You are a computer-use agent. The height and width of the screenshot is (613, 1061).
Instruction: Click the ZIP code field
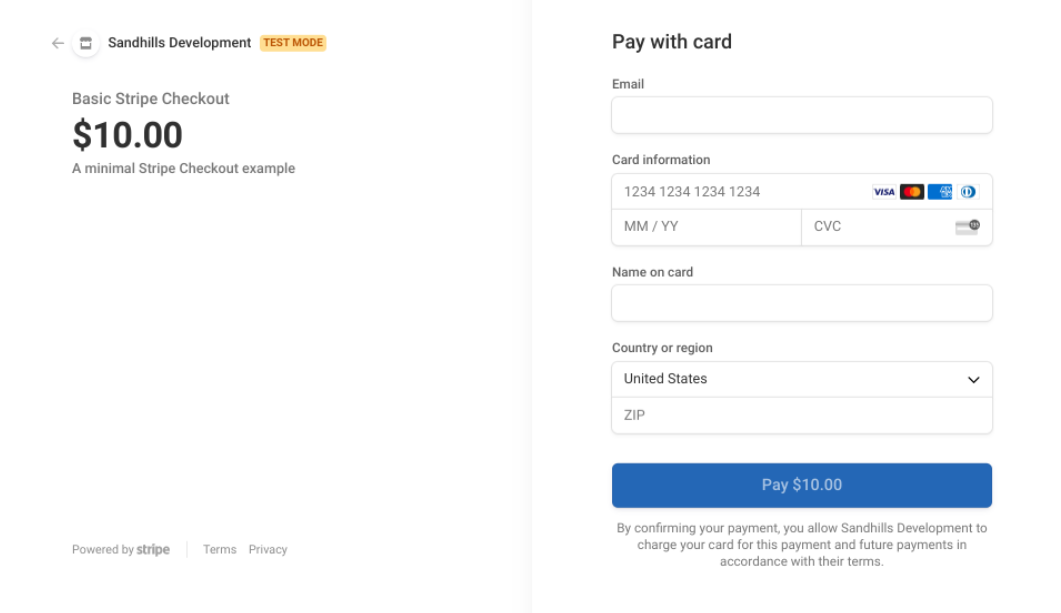click(801, 415)
